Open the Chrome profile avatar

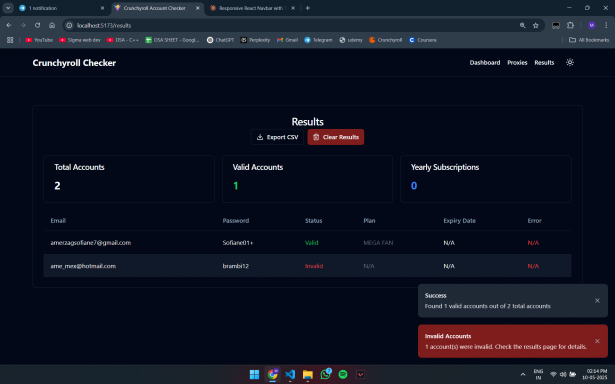pyautogui.click(x=591, y=25)
